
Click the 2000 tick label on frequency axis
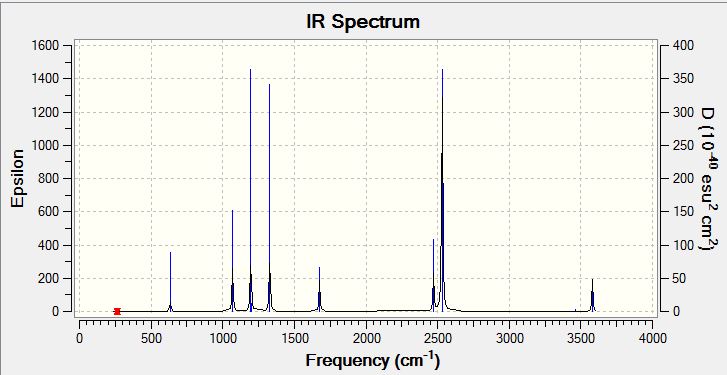[x=366, y=338]
